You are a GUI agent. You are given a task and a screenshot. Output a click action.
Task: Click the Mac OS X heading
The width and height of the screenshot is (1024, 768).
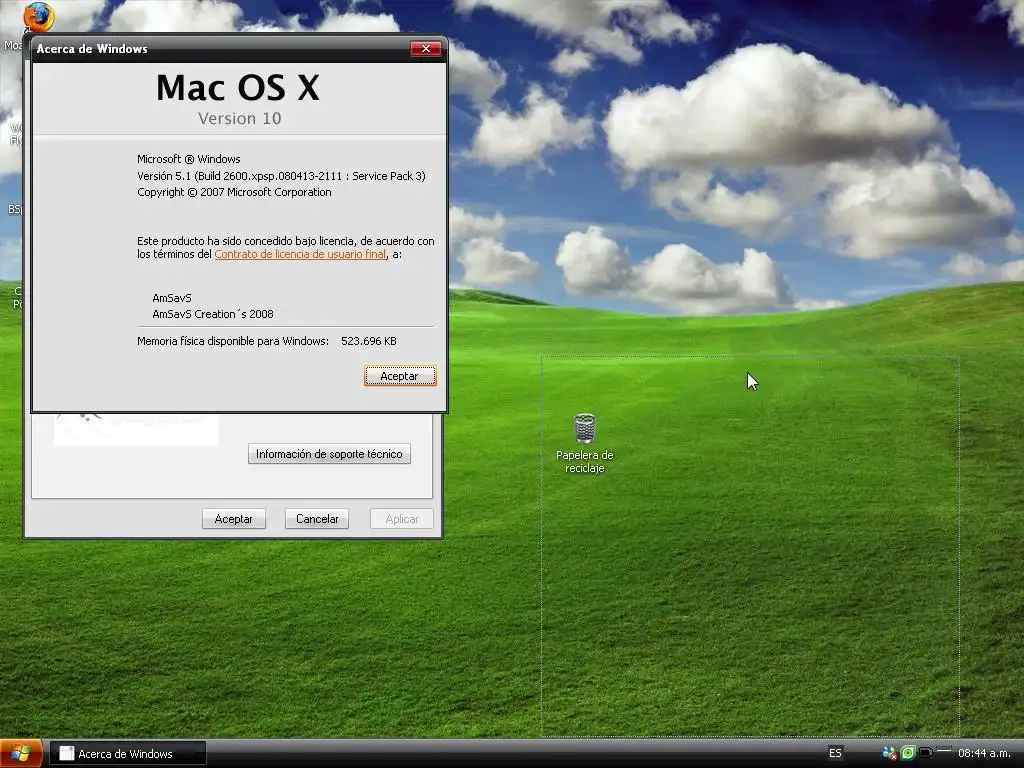tap(238, 88)
